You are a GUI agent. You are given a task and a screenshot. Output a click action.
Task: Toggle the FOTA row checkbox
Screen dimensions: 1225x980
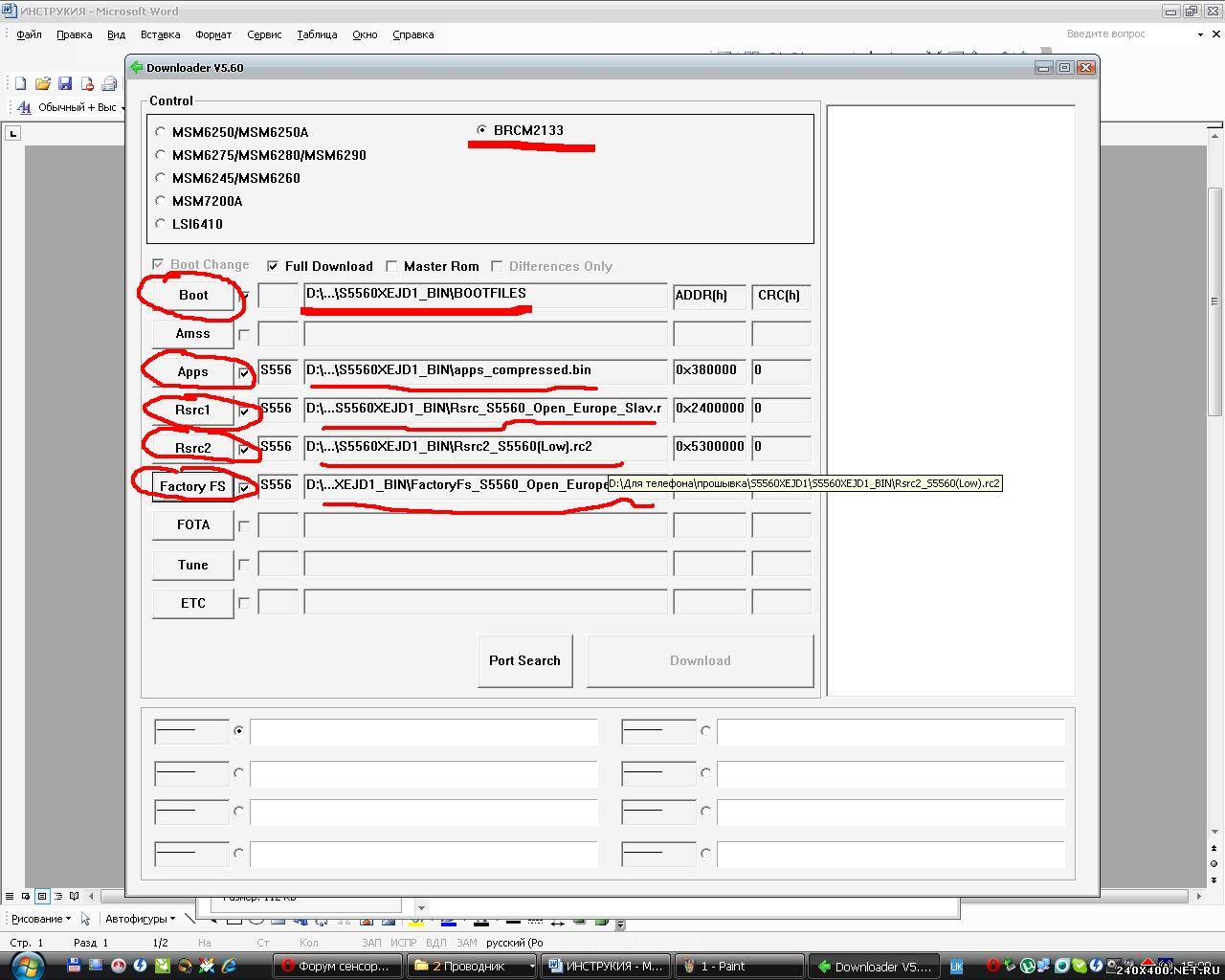(x=244, y=525)
